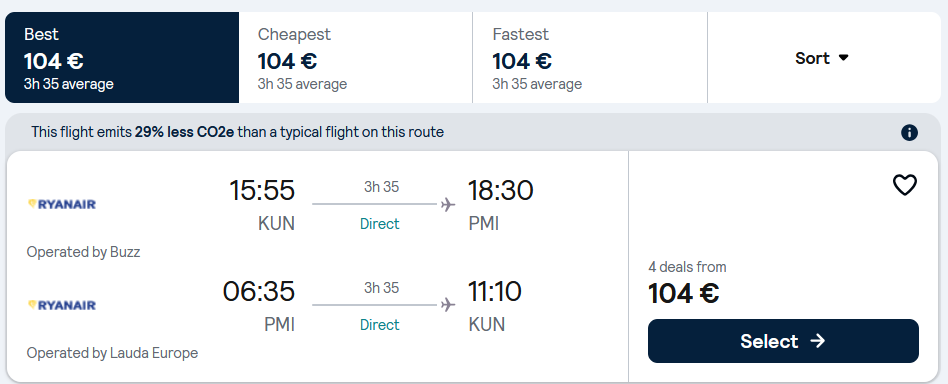Click the outbound Direct label

click(x=380, y=224)
